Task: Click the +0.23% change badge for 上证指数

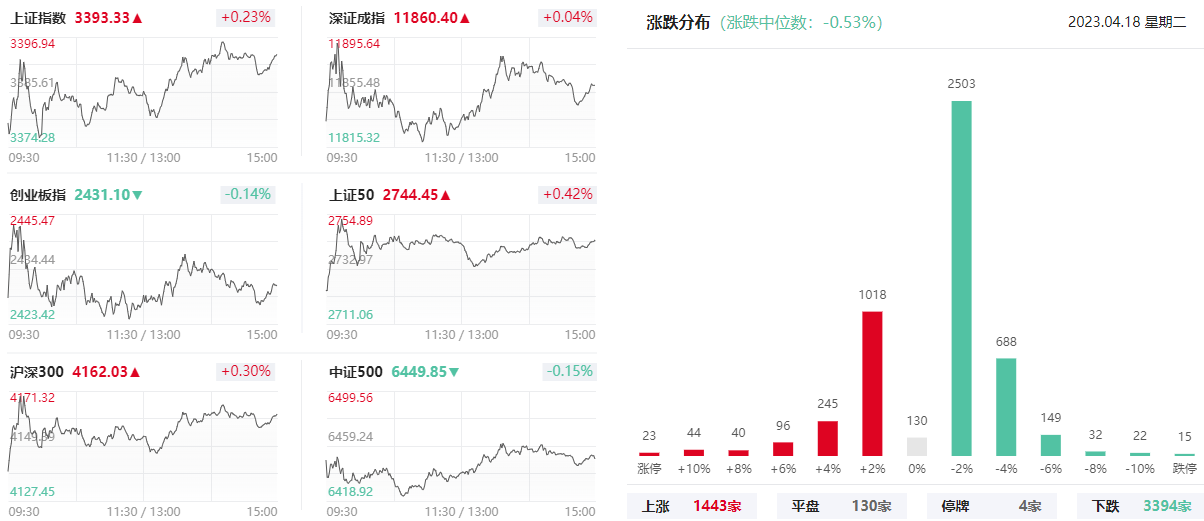Action: 245,17
